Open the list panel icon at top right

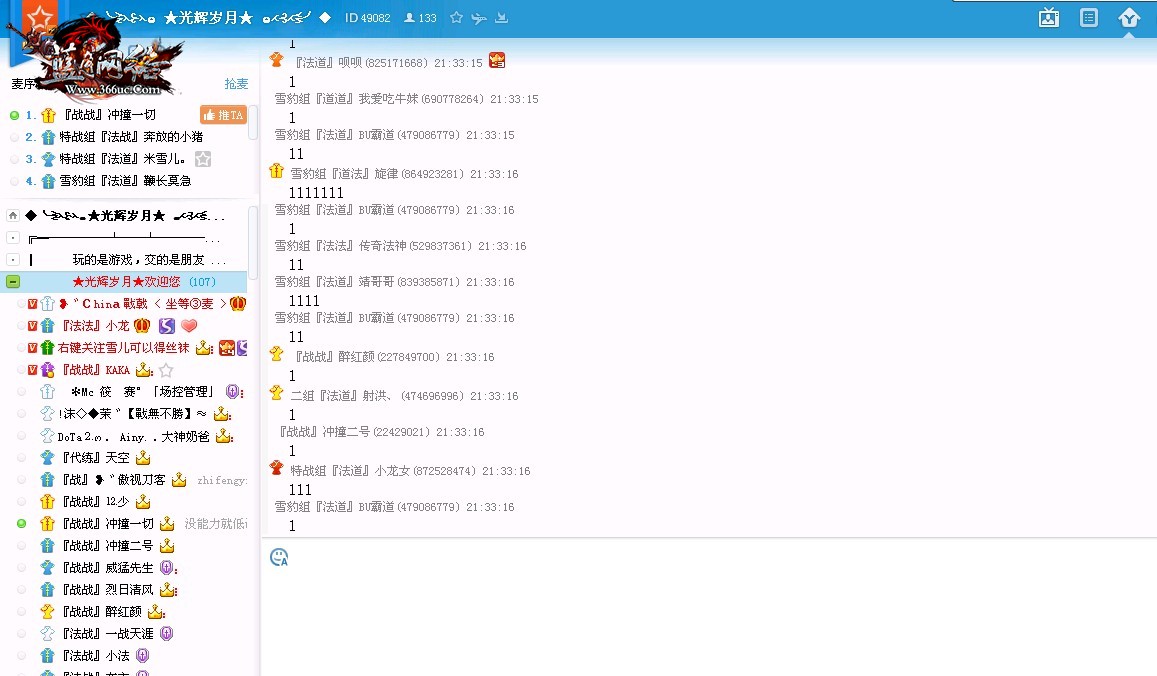(x=1089, y=18)
